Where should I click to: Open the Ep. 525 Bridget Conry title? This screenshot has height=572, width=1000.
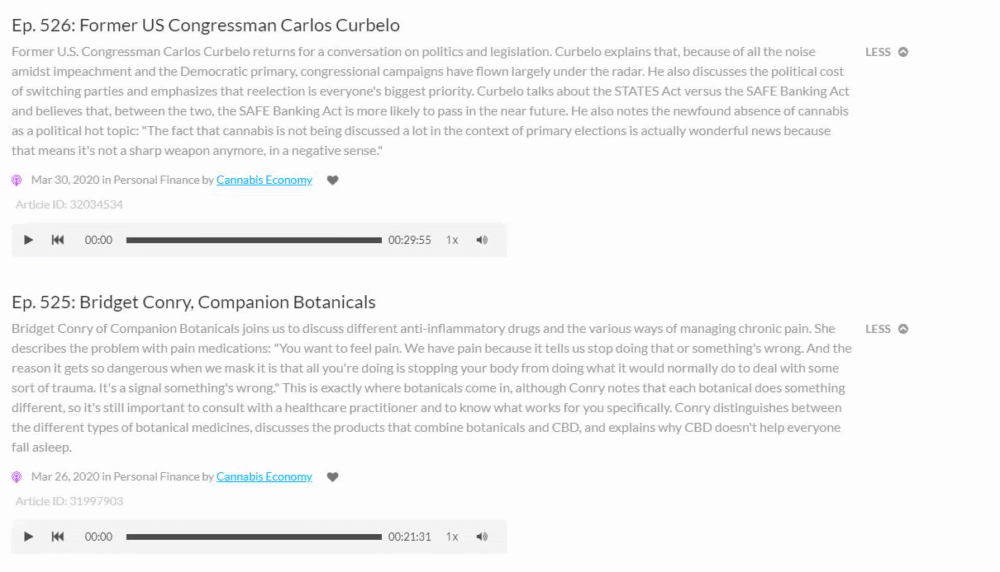193,302
